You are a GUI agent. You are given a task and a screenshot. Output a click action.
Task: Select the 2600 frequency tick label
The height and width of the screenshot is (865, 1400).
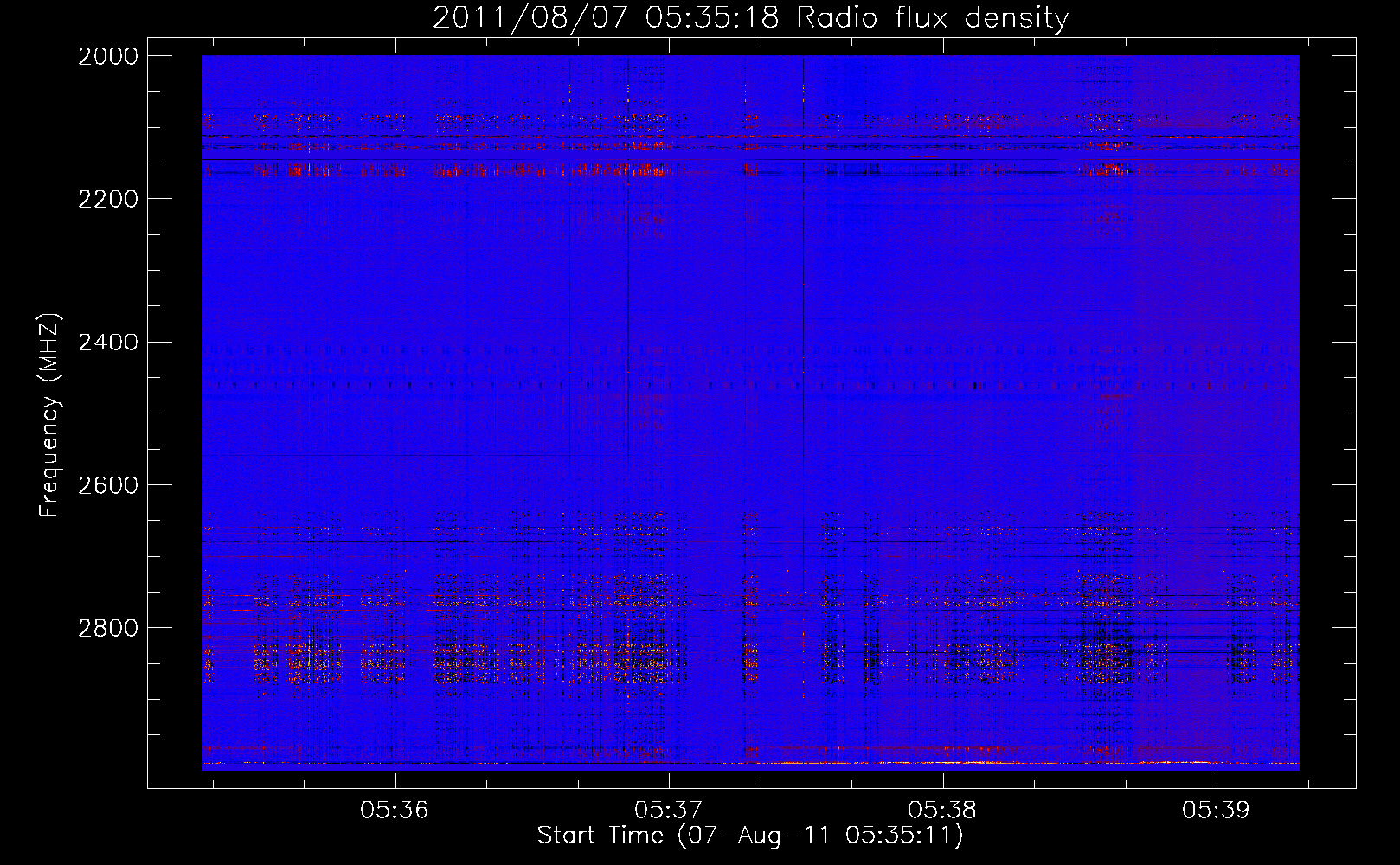(x=108, y=485)
